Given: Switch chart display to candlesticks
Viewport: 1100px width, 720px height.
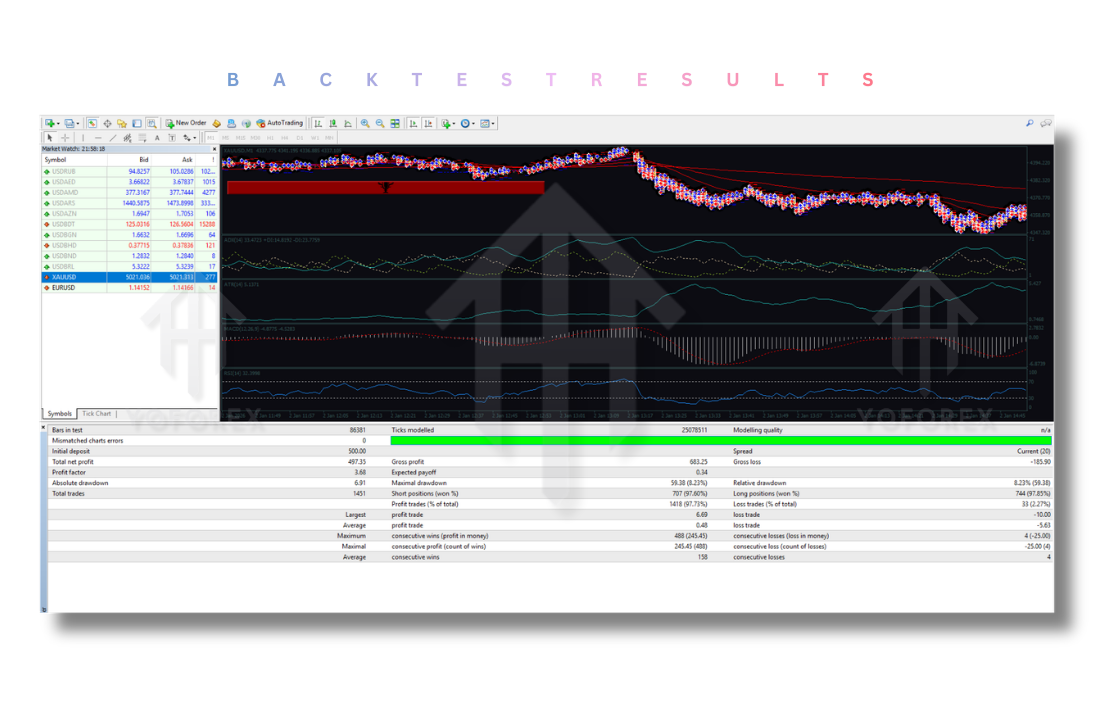Looking at the screenshot, I should click(x=331, y=123).
